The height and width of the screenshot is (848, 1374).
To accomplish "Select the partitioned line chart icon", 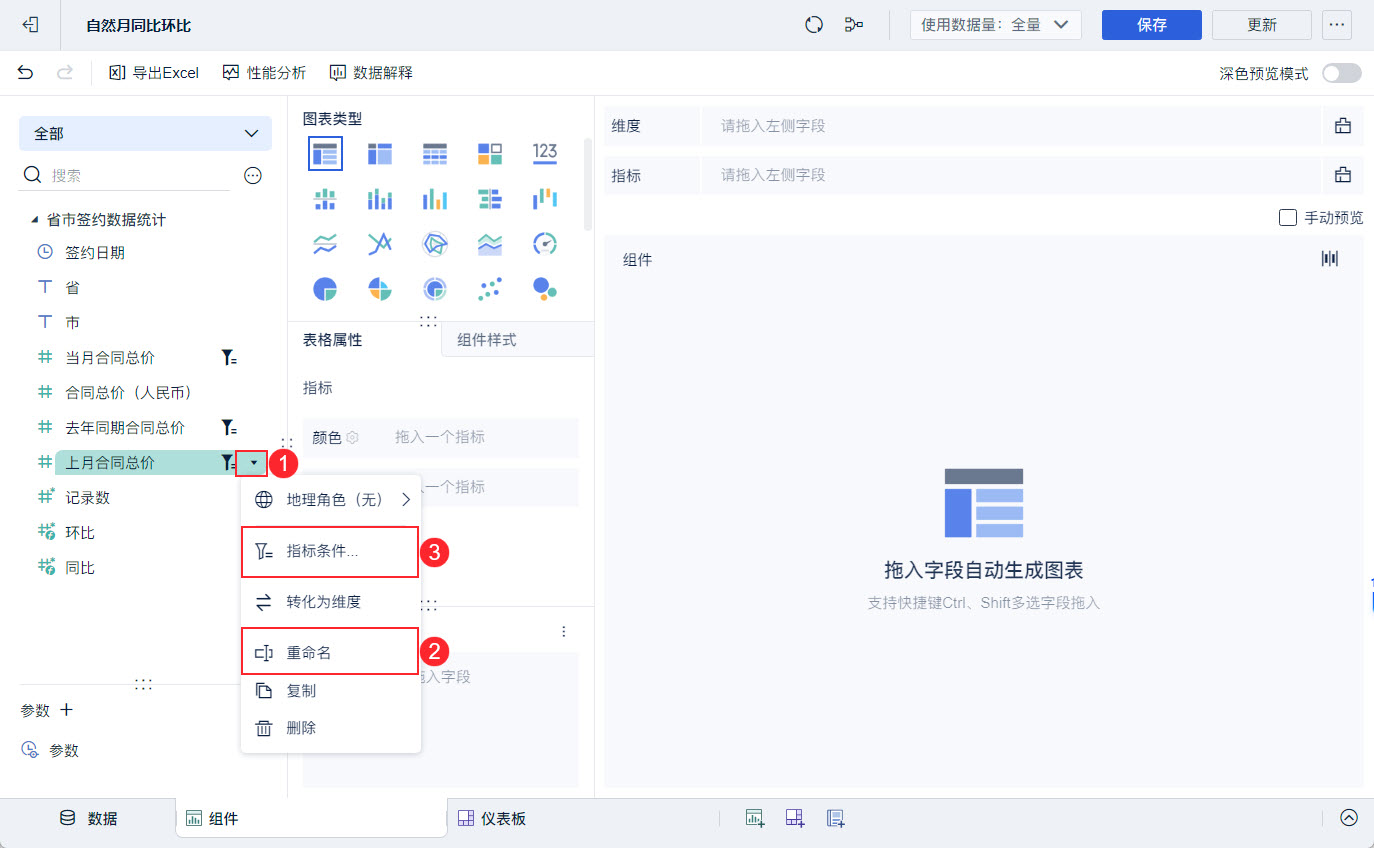I will pos(325,244).
